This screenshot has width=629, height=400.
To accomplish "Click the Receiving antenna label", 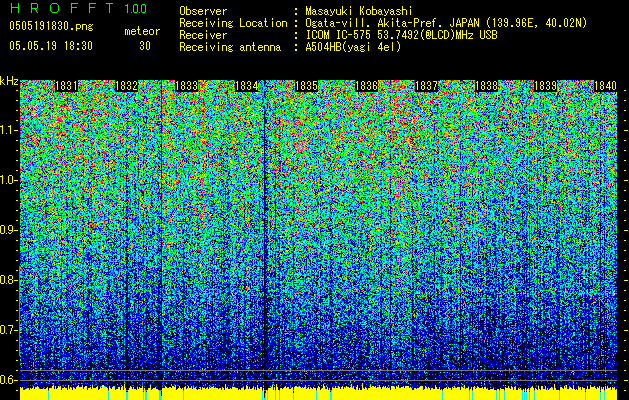I will (230, 47).
